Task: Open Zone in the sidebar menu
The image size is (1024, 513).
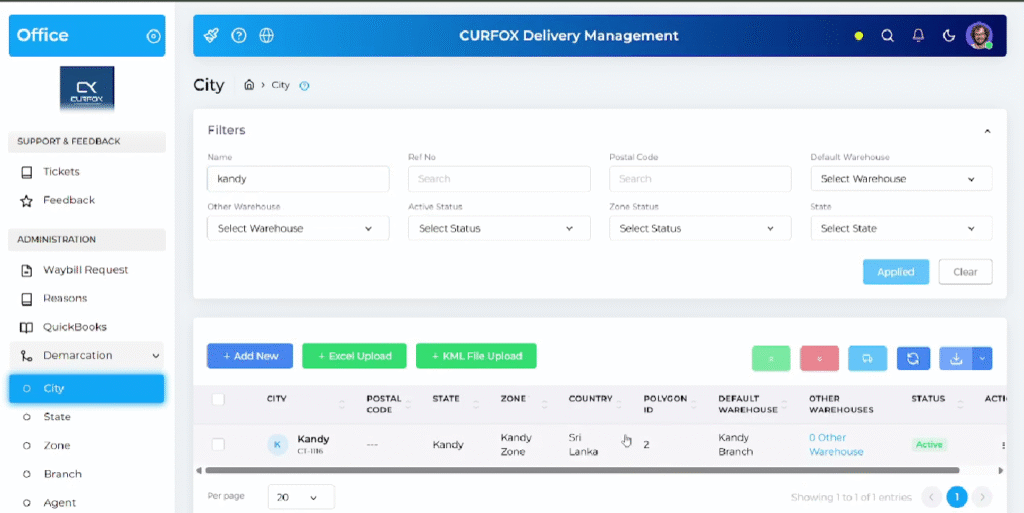Action: (57, 445)
